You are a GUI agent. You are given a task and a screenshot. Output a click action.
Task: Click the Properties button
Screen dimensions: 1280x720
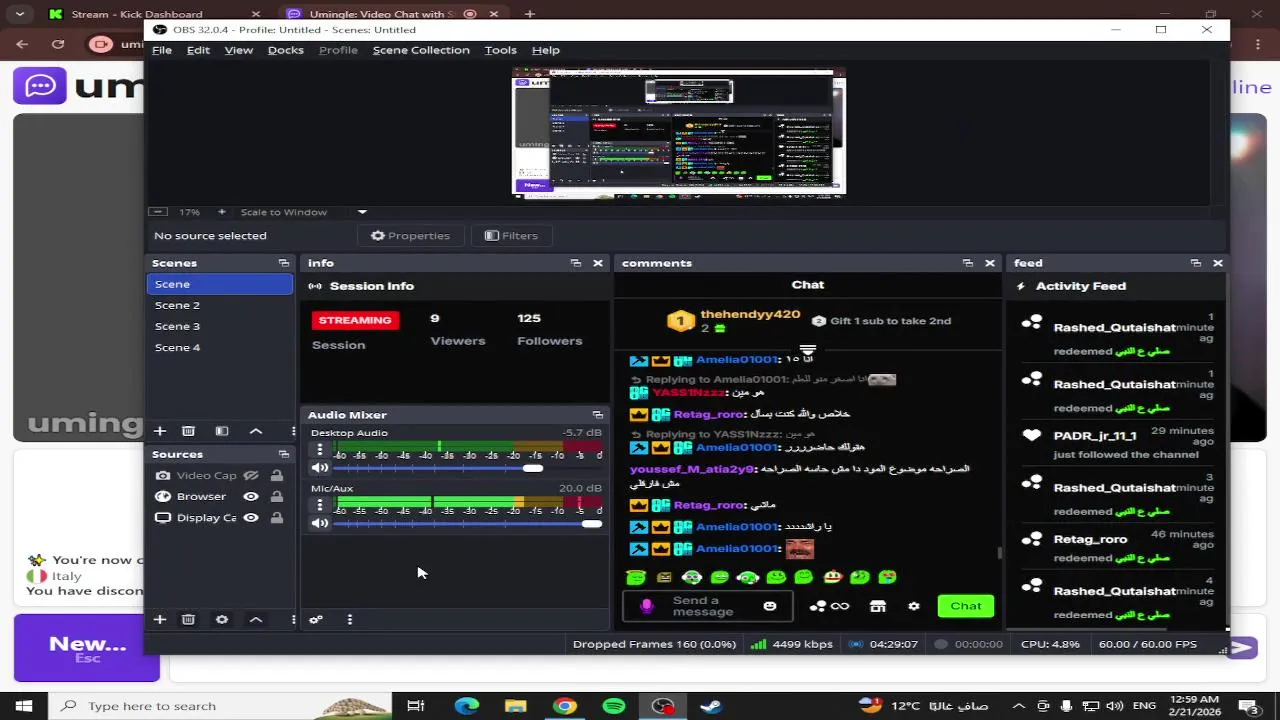pyautogui.click(x=410, y=235)
